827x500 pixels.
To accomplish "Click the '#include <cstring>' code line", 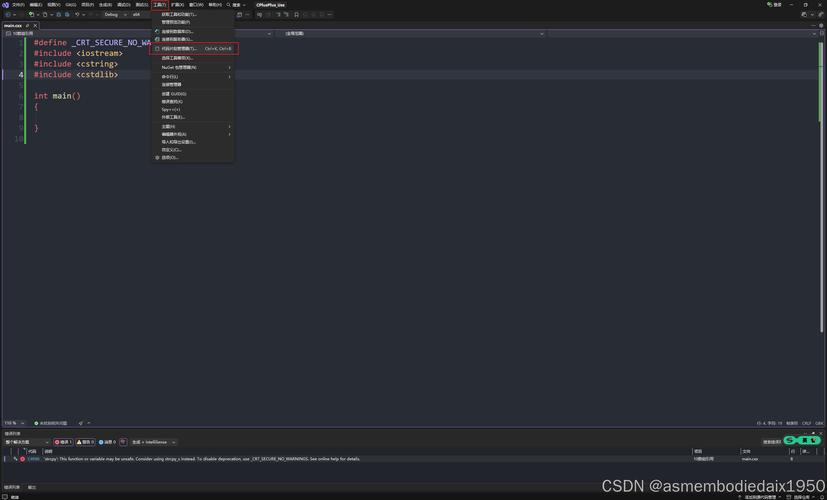I will [76, 64].
